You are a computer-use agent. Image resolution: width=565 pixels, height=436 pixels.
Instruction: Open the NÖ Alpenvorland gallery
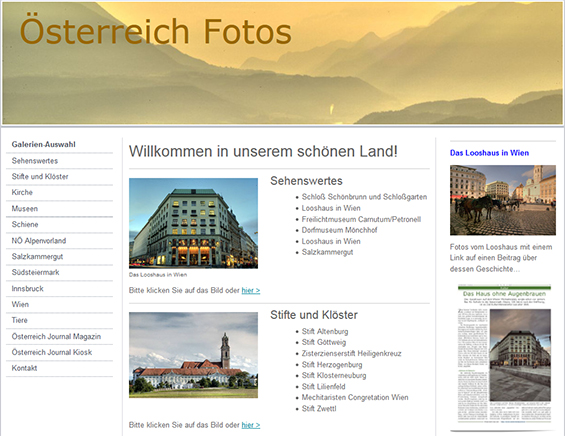(x=39, y=241)
